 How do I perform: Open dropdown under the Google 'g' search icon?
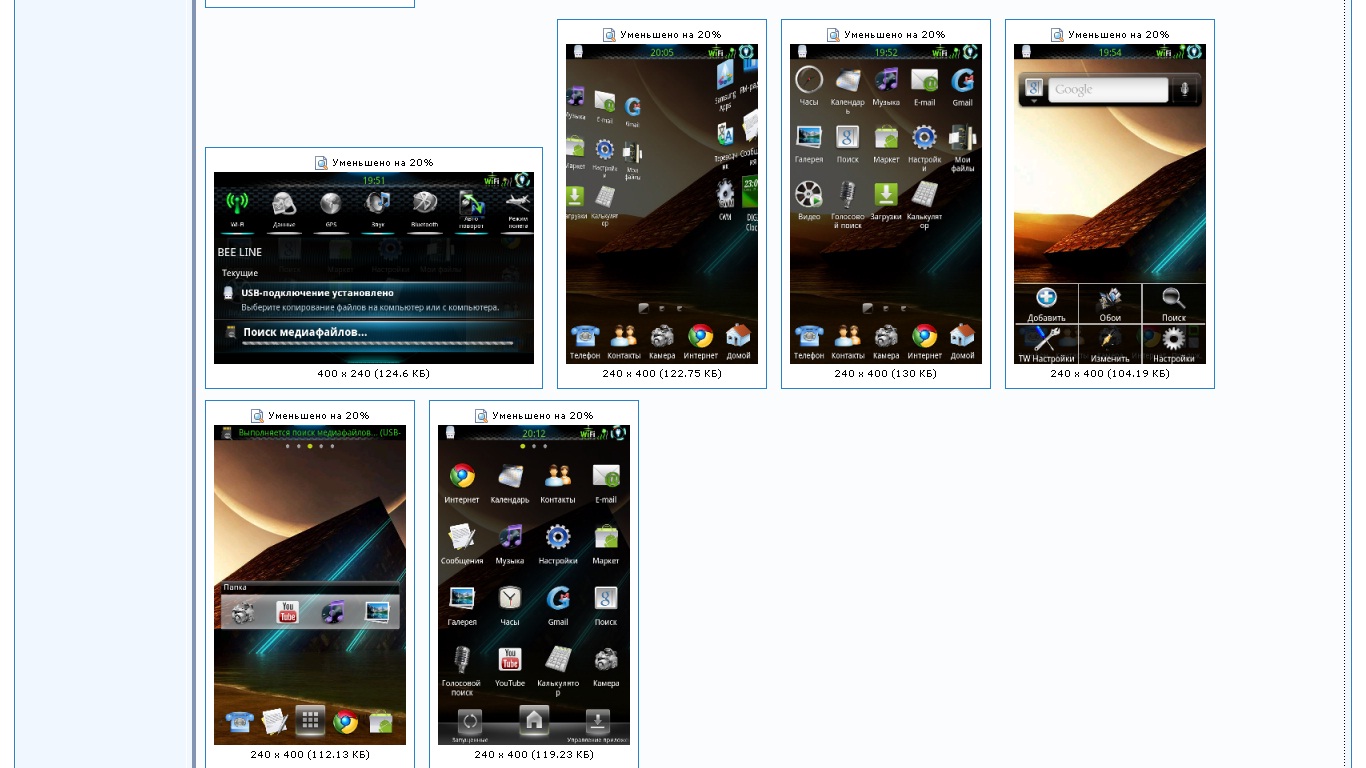point(1033,101)
